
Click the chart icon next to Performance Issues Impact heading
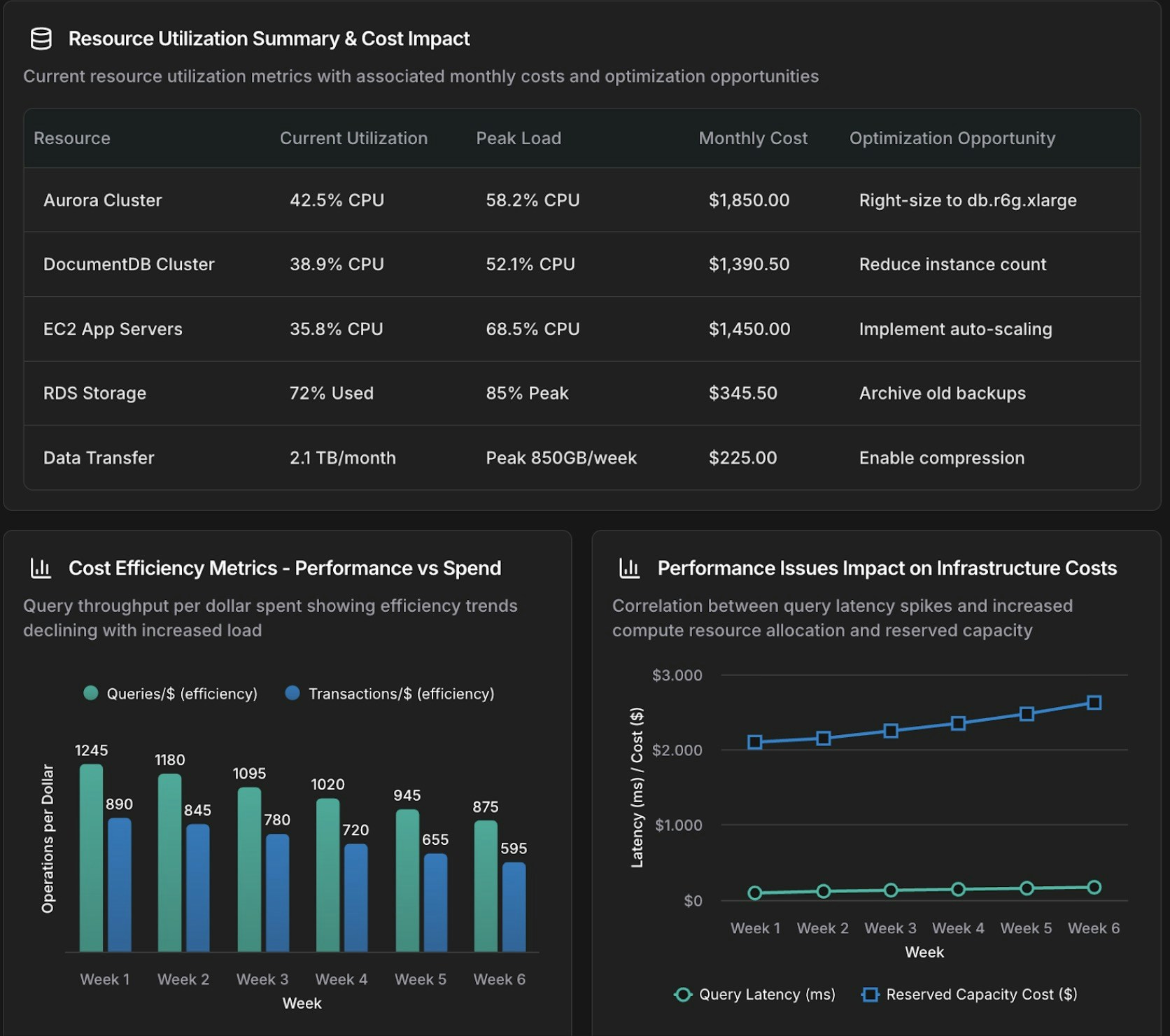point(630,568)
